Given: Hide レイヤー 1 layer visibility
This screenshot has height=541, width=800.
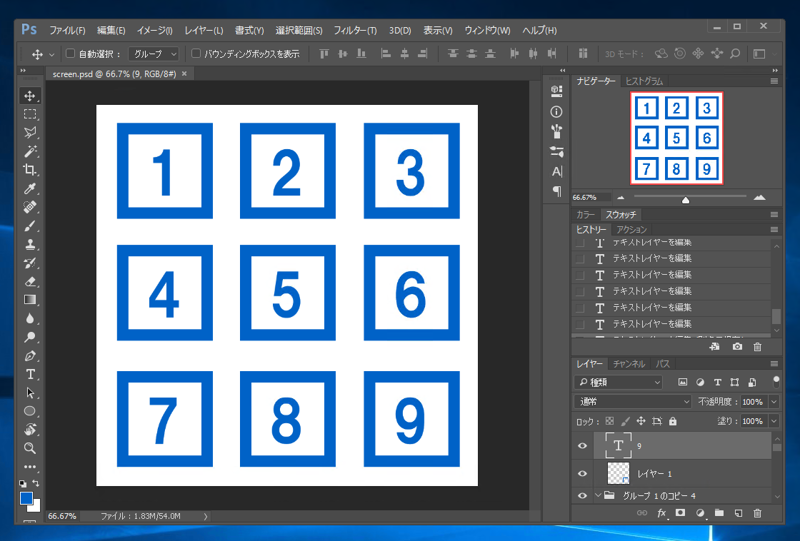Looking at the screenshot, I should [582, 474].
